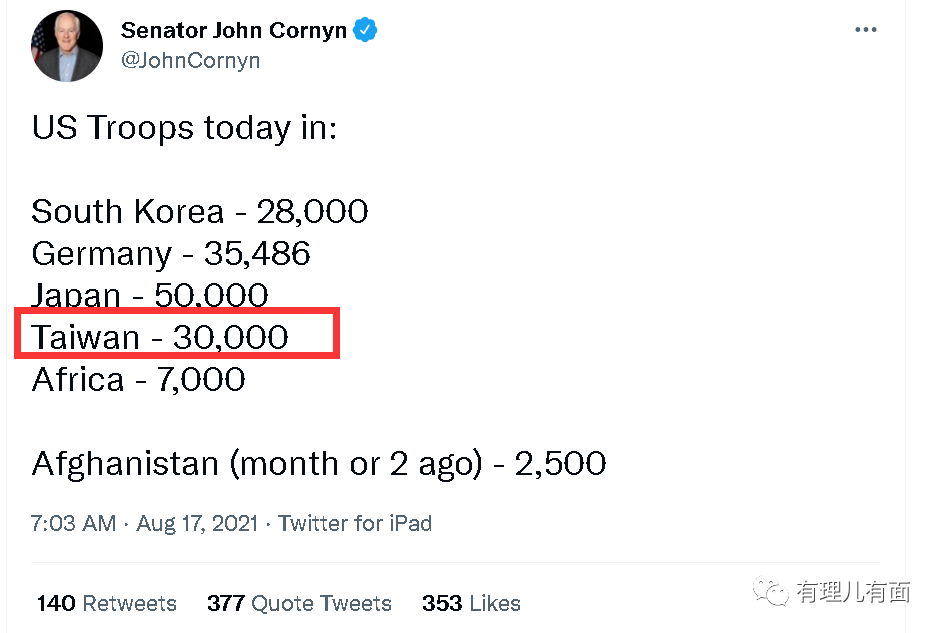Click the highlighted Taiwan - 30,000 line
The height and width of the screenshot is (633, 941).
click(160, 337)
